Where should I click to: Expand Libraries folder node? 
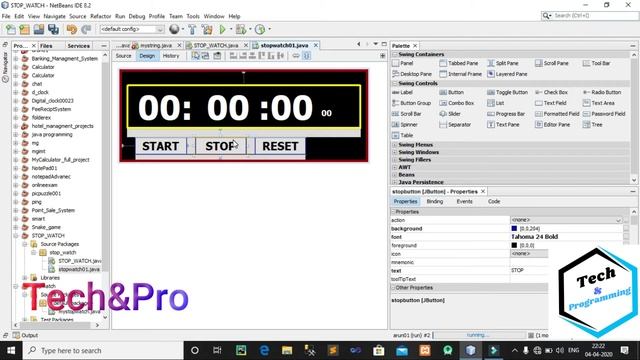click(x=25, y=278)
